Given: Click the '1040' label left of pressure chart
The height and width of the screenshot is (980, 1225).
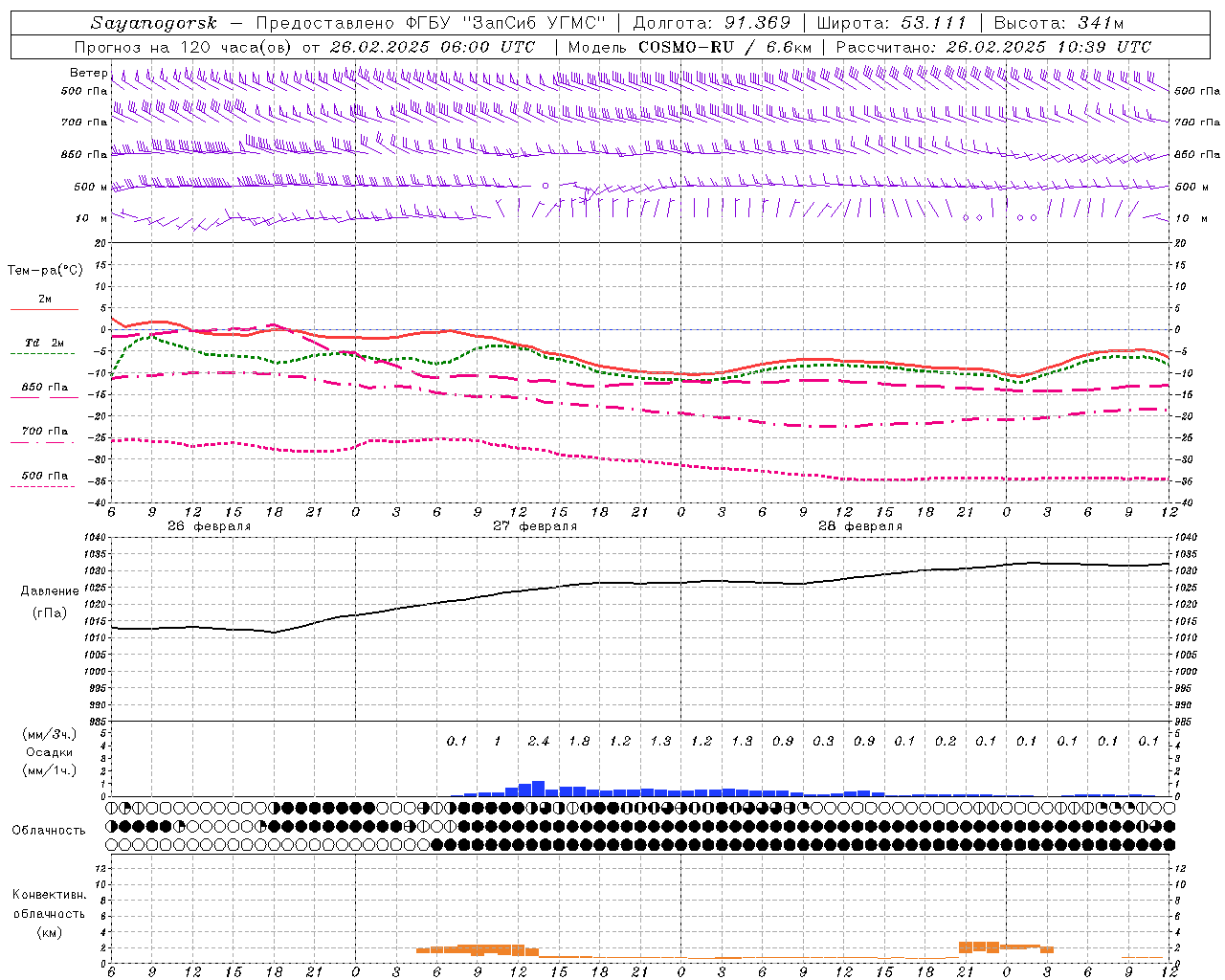Looking at the screenshot, I should point(97,538).
